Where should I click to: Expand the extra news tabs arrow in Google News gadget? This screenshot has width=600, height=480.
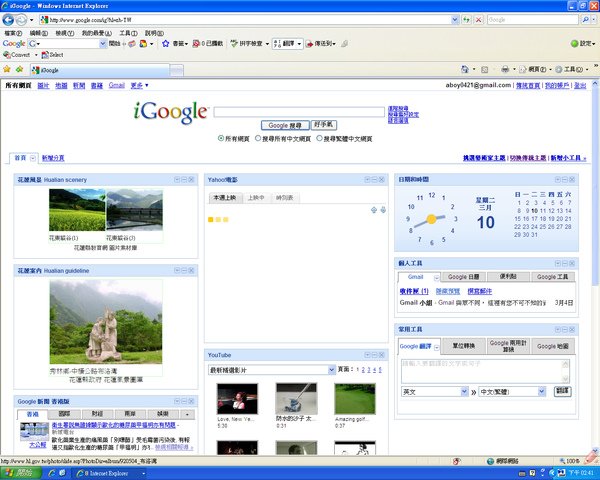point(187,414)
